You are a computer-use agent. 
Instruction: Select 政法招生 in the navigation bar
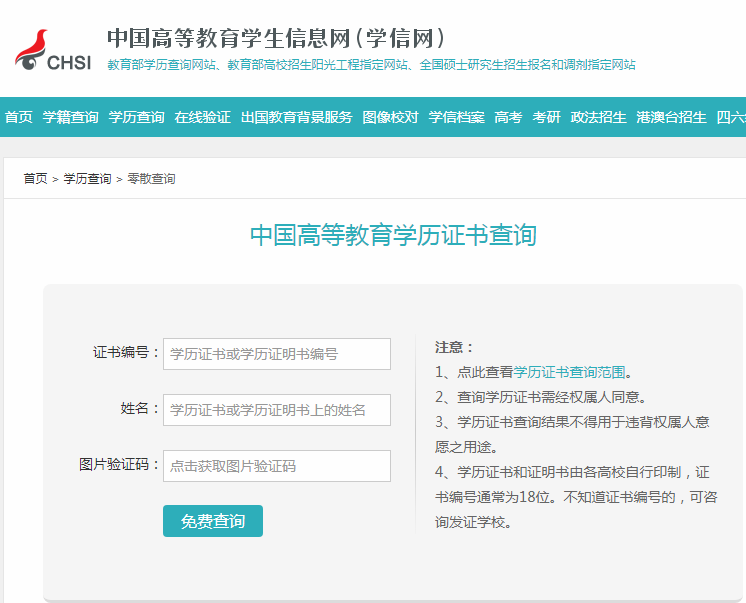click(598, 117)
